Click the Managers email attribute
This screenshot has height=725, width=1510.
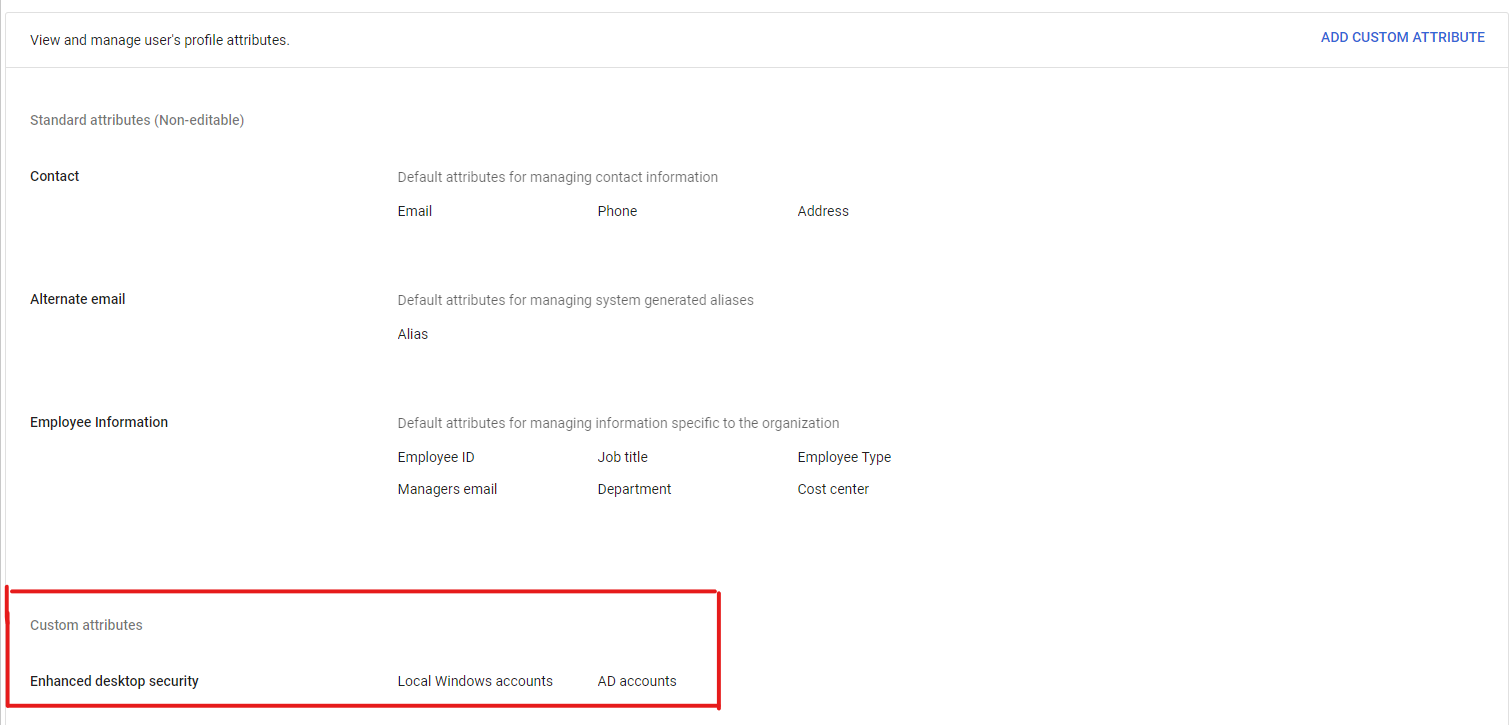[x=447, y=489]
